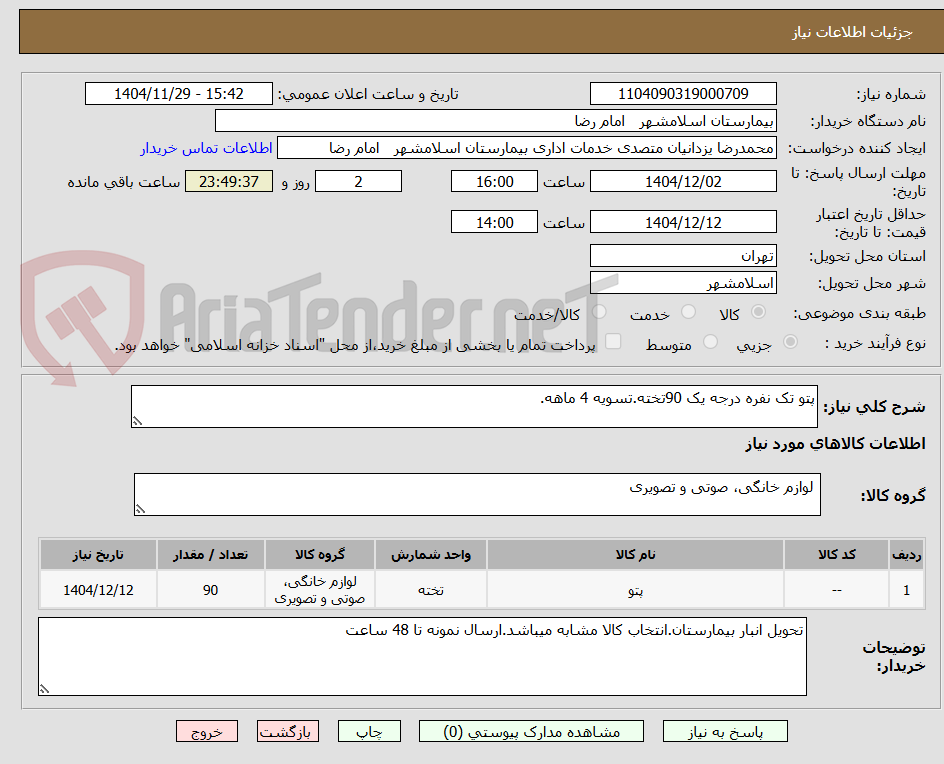Click the validity time field 14:00
The width and height of the screenshot is (944, 764).
[494, 222]
